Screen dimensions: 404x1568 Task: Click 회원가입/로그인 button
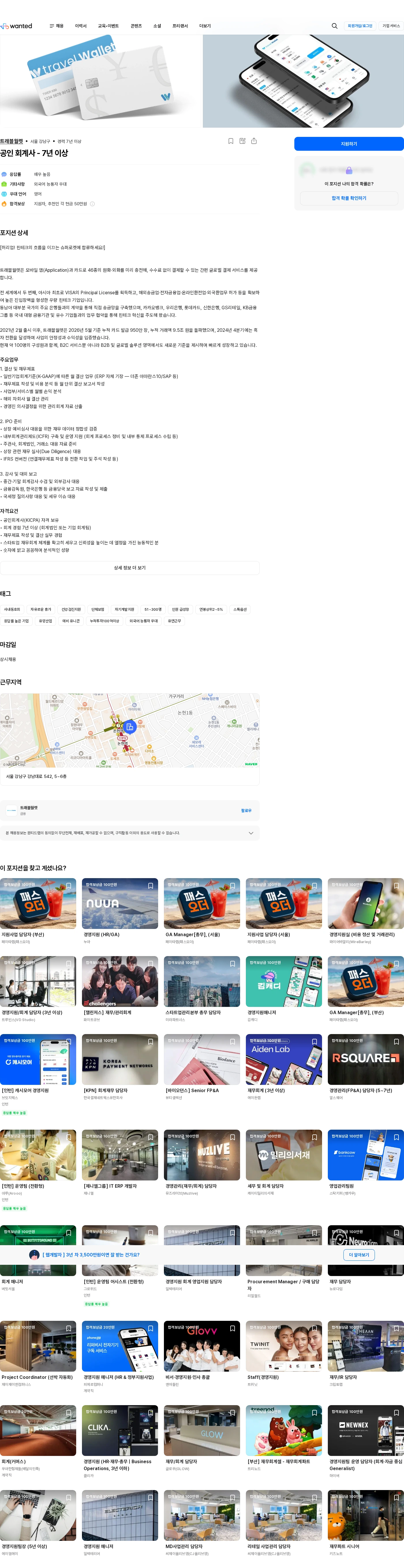click(360, 26)
